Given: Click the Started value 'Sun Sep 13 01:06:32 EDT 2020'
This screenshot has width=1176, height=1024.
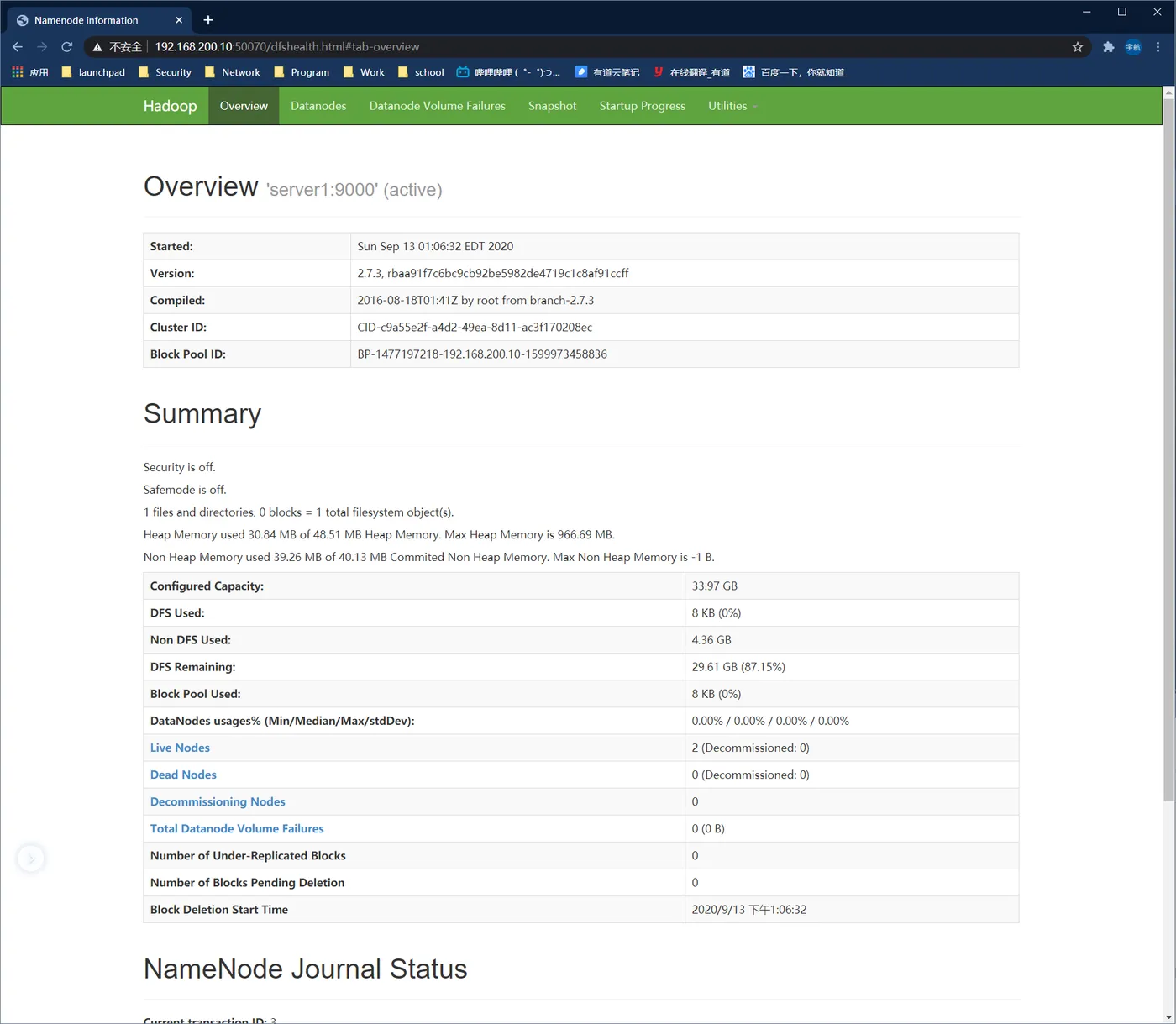Looking at the screenshot, I should (x=435, y=246).
